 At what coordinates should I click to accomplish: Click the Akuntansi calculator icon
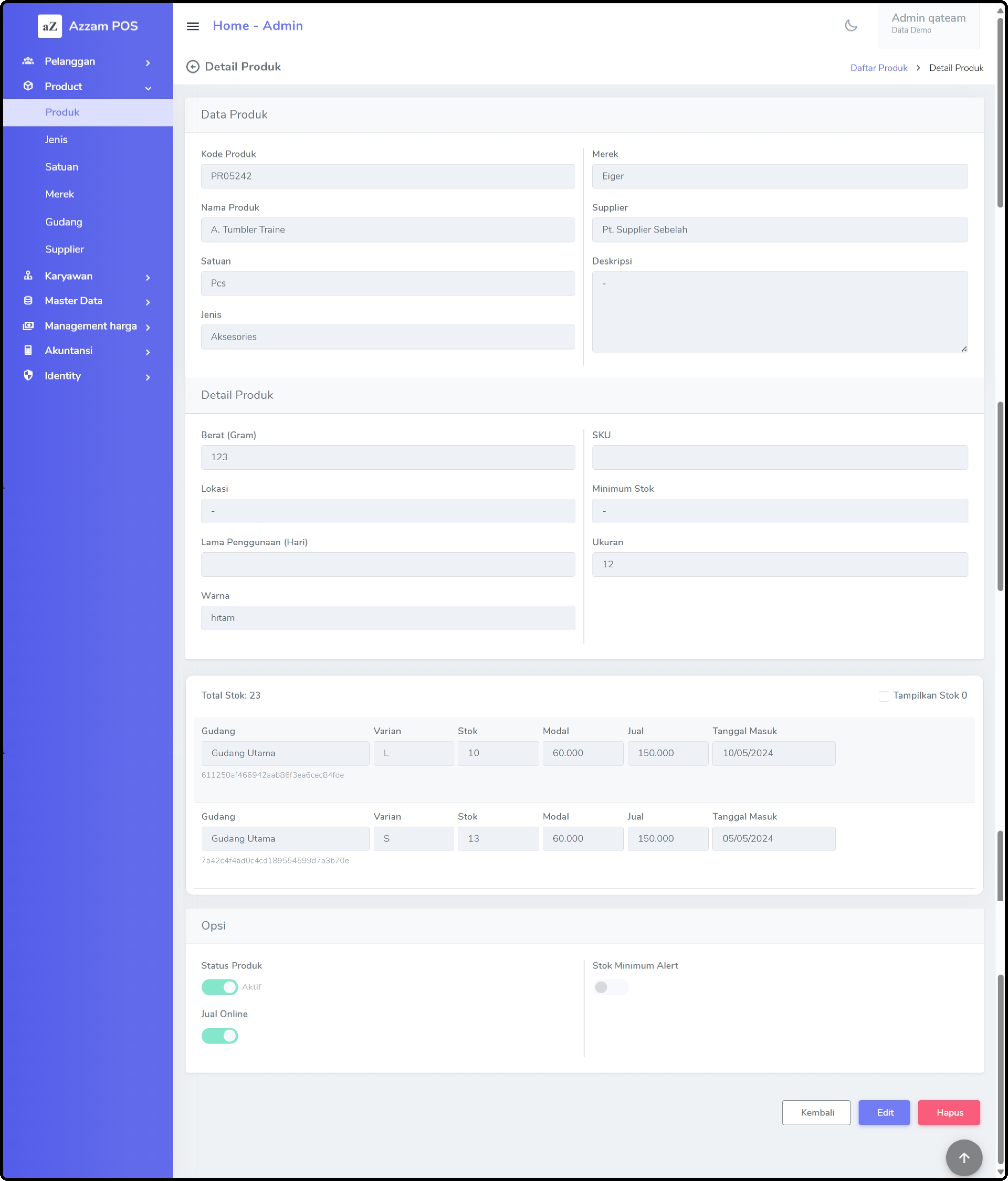[28, 351]
